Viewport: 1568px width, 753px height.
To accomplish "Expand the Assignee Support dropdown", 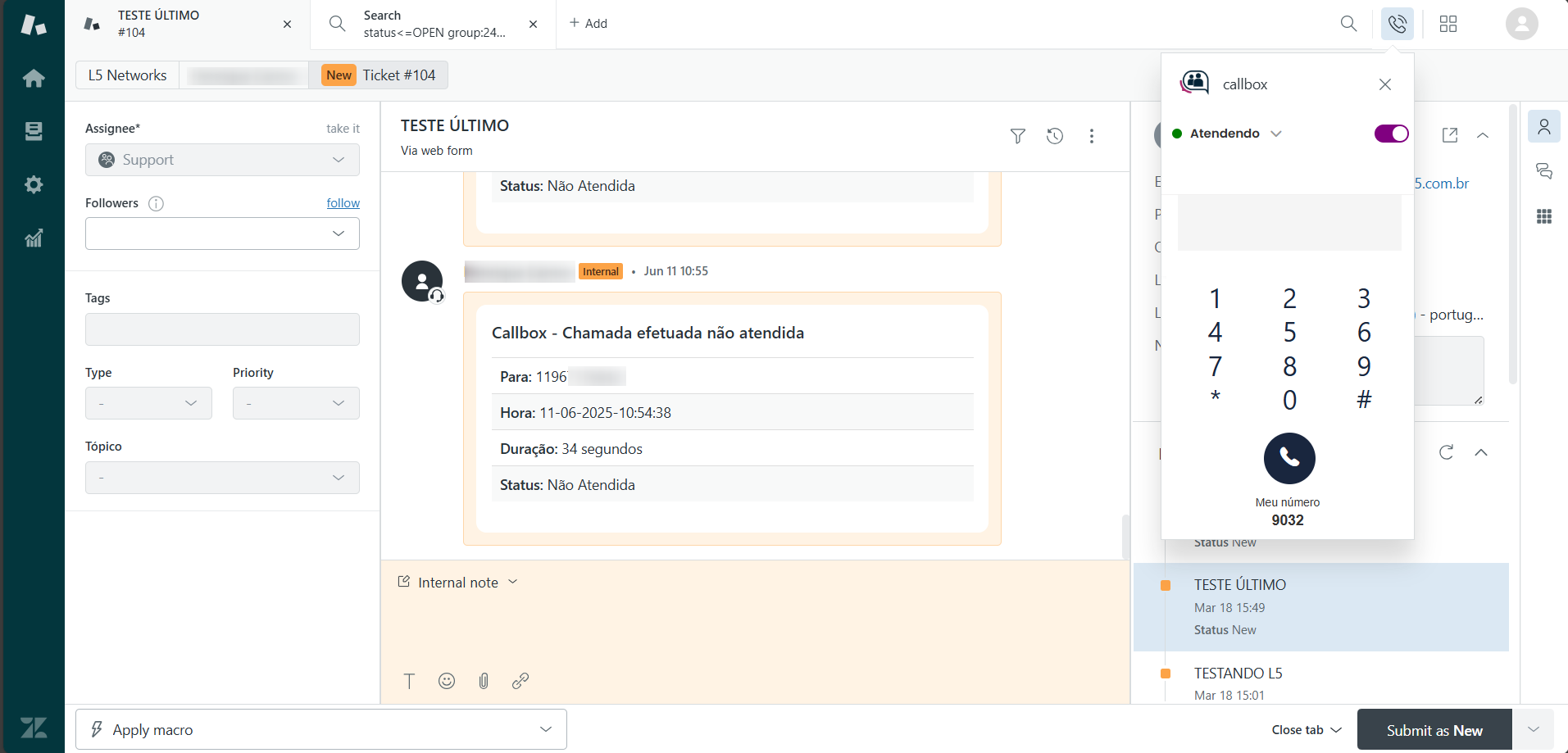I will click(222, 160).
